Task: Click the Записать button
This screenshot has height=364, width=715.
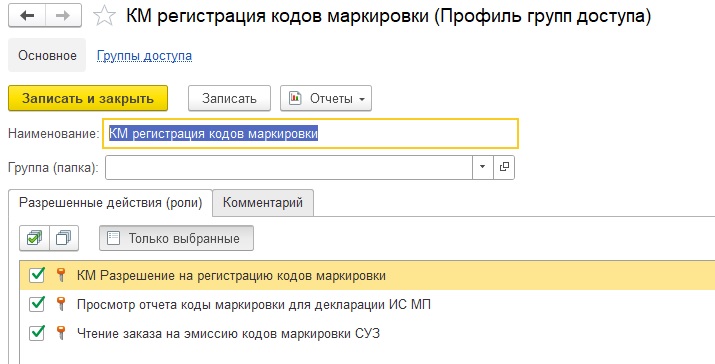Action: (229, 98)
